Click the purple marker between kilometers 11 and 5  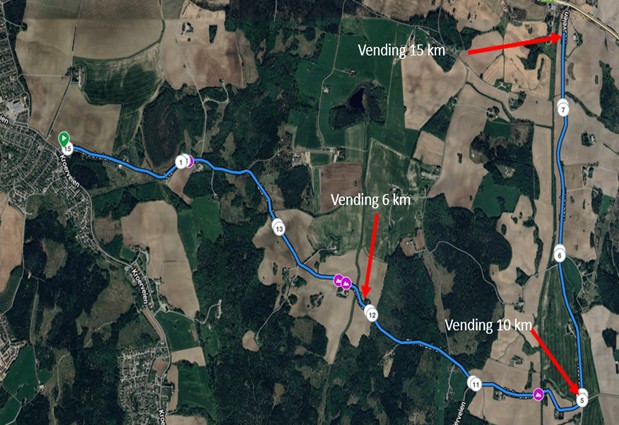pyautogui.click(x=538, y=394)
